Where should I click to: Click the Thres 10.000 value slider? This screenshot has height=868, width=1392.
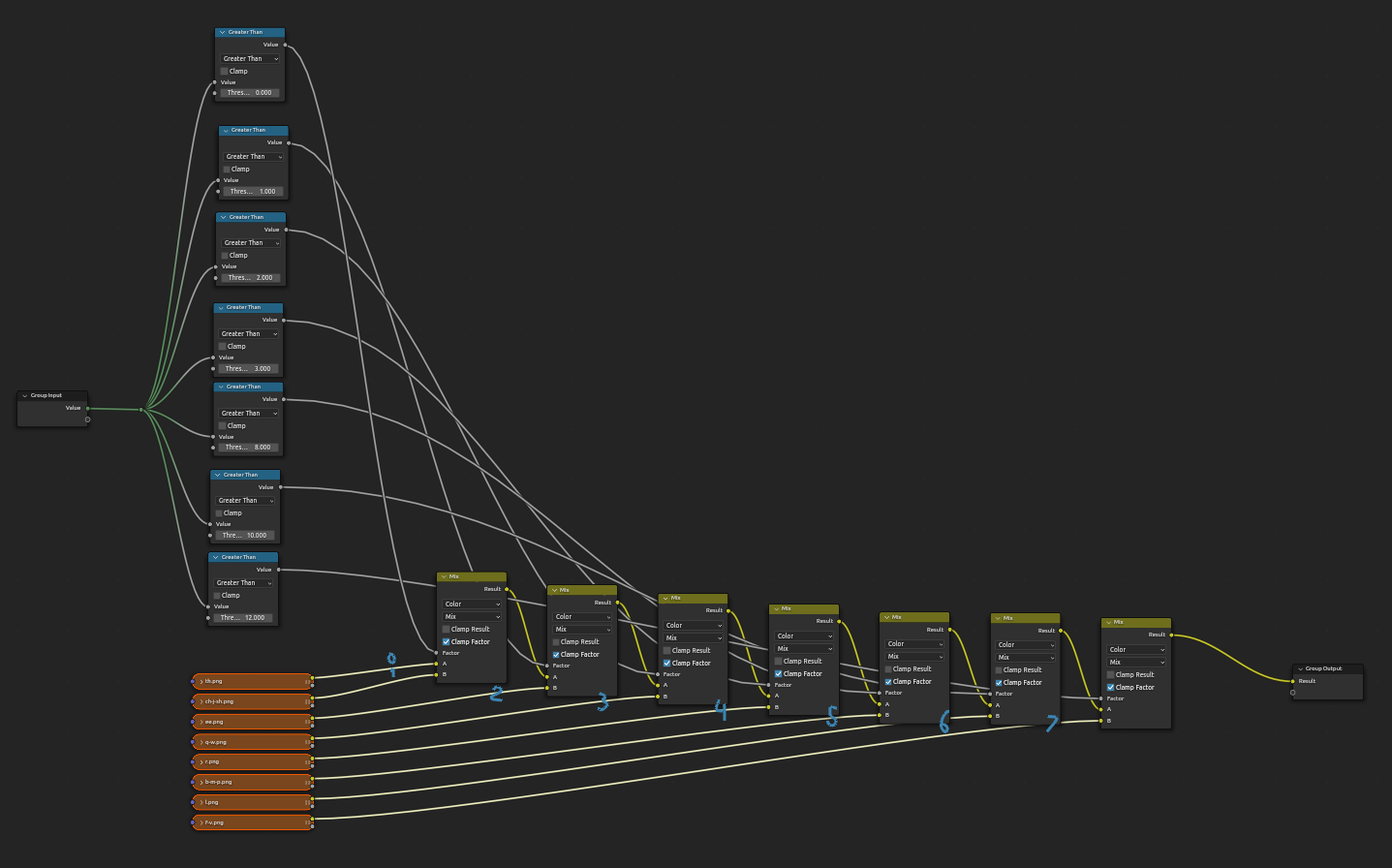tap(247, 535)
